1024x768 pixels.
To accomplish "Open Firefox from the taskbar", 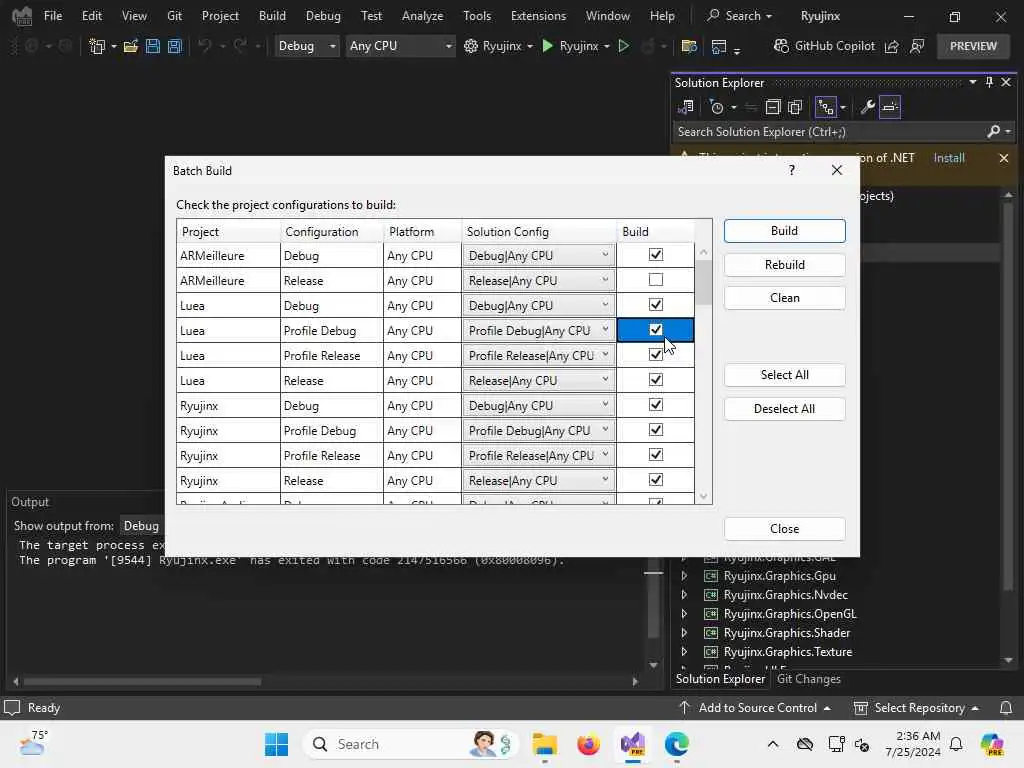I will pyautogui.click(x=588, y=744).
